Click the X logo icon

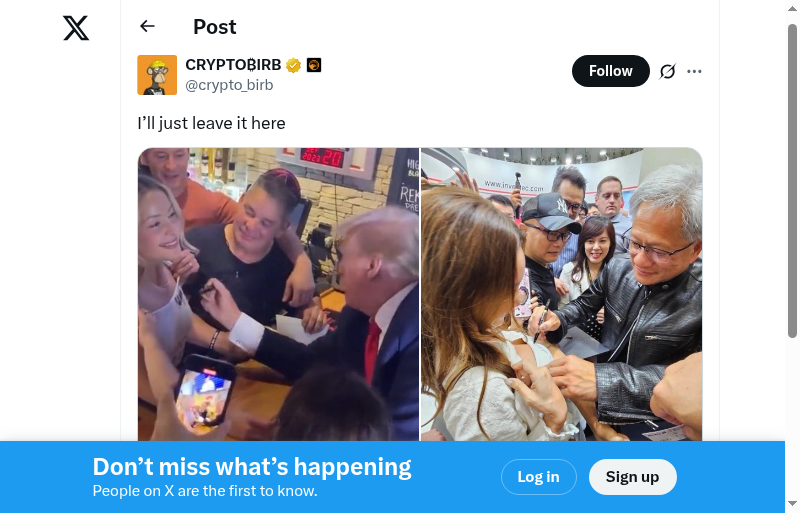coord(76,28)
